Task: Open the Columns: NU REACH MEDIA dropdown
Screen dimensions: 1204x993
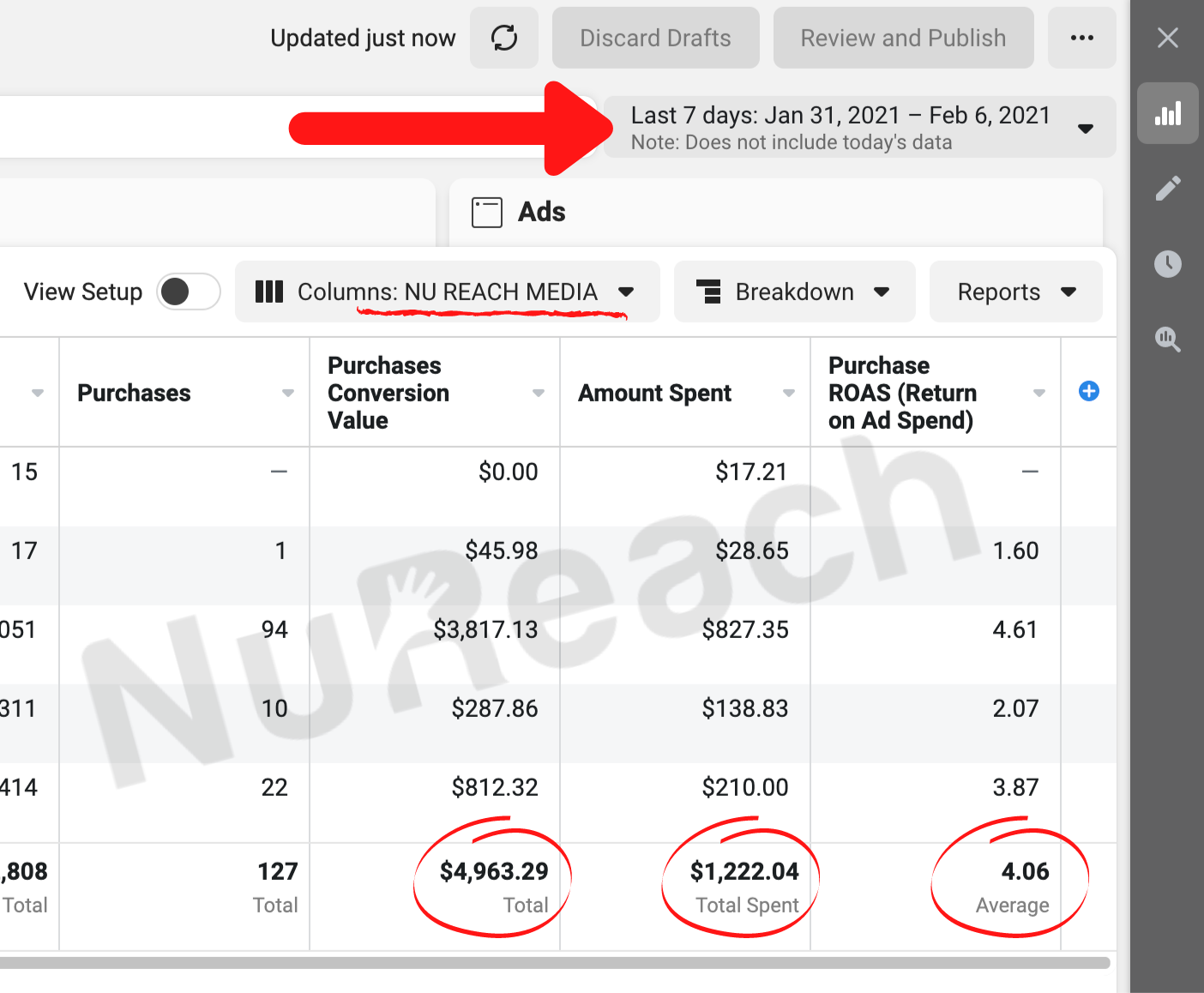Action: tap(447, 292)
